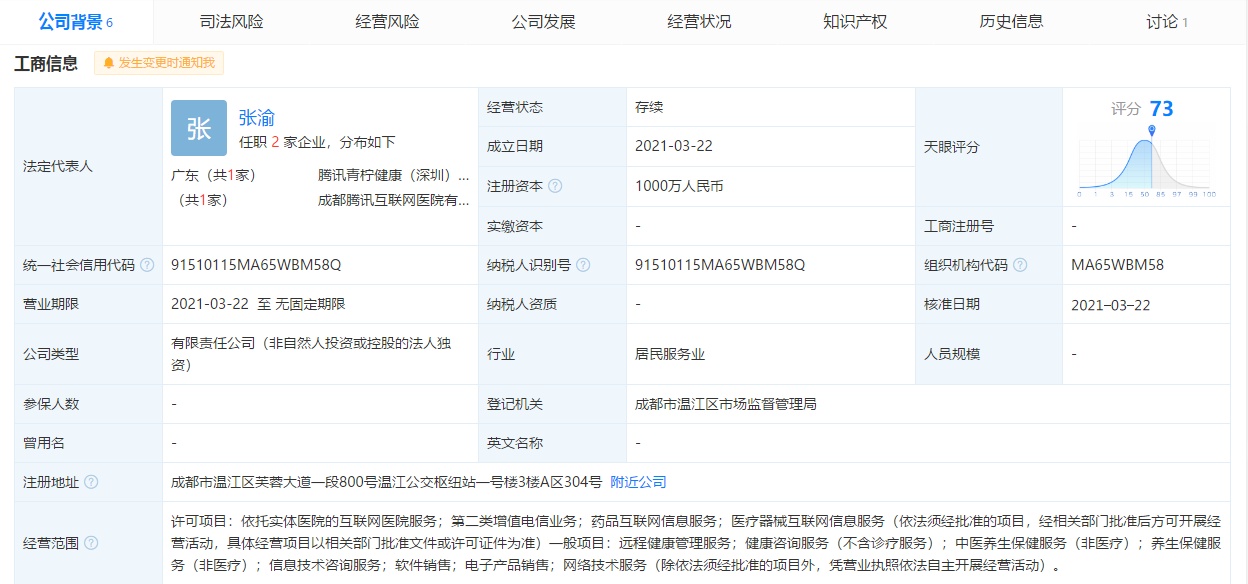This screenshot has width=1248, height=584.
Task: Click the 营业期限 date range value
Action: pyautogui.click(x=258, y=304)
